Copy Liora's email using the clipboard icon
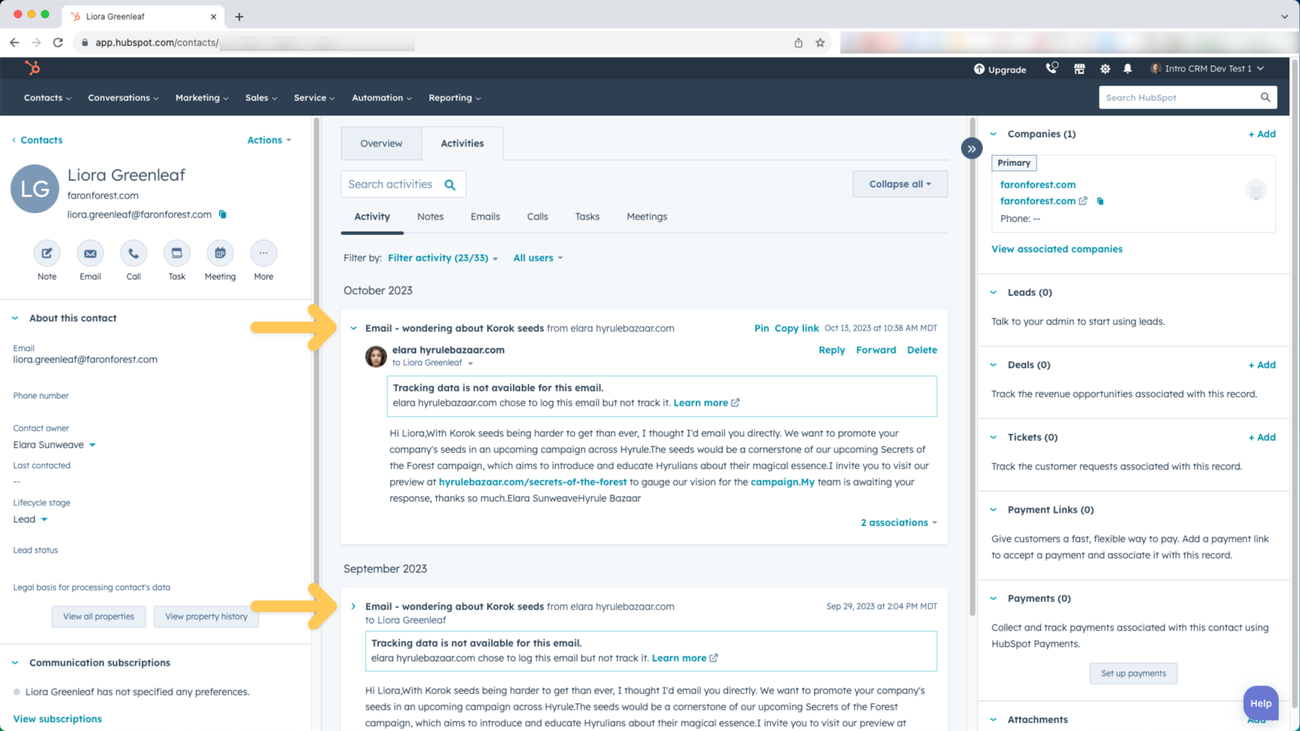The width and height of the screenshot is (1300, 731). tap(221, 213)
